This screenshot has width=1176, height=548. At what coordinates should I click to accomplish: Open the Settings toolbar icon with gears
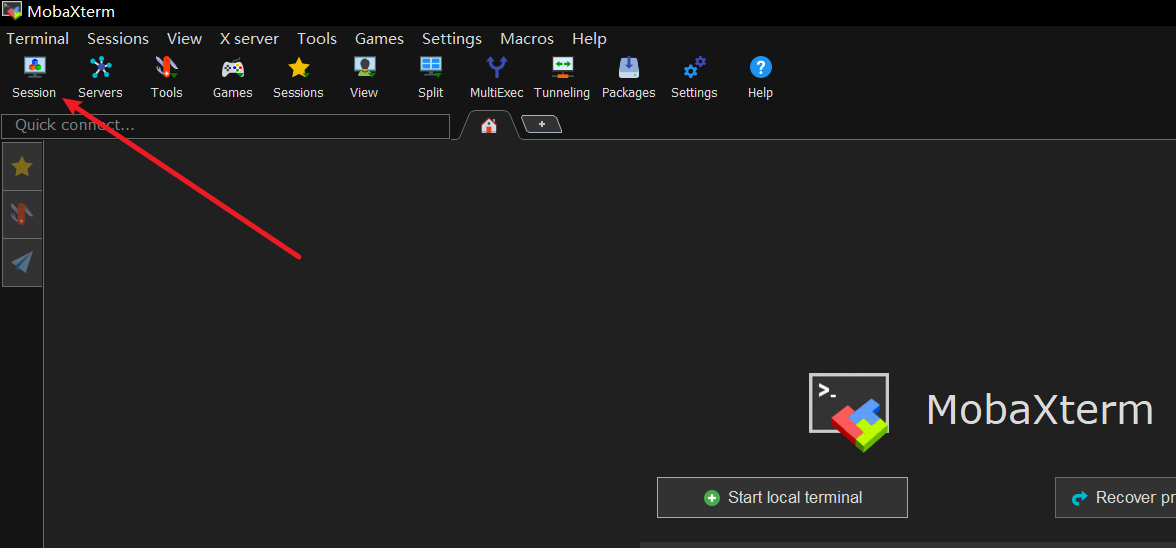694,78
